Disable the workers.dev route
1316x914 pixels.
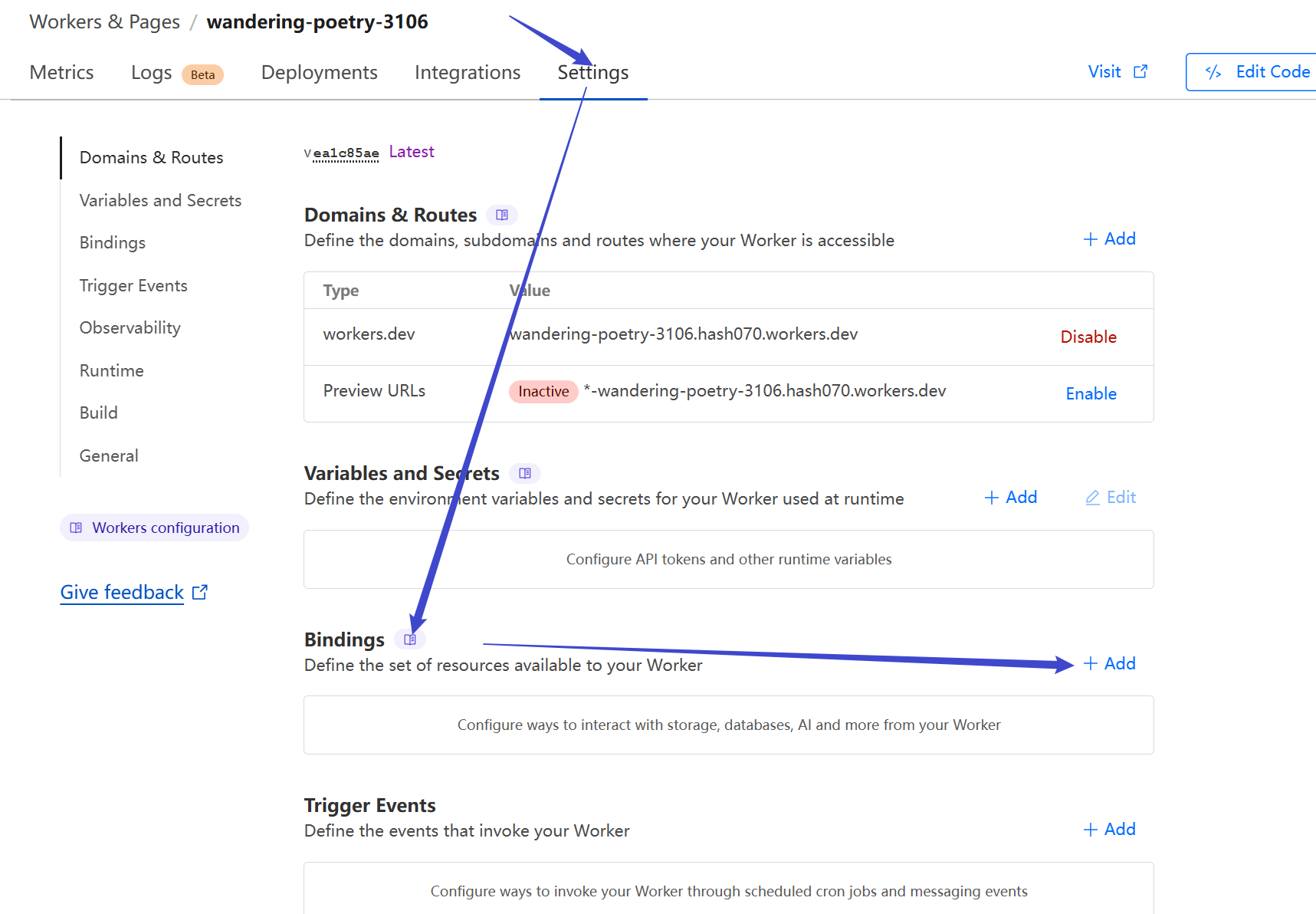[x=1088, y=337]
